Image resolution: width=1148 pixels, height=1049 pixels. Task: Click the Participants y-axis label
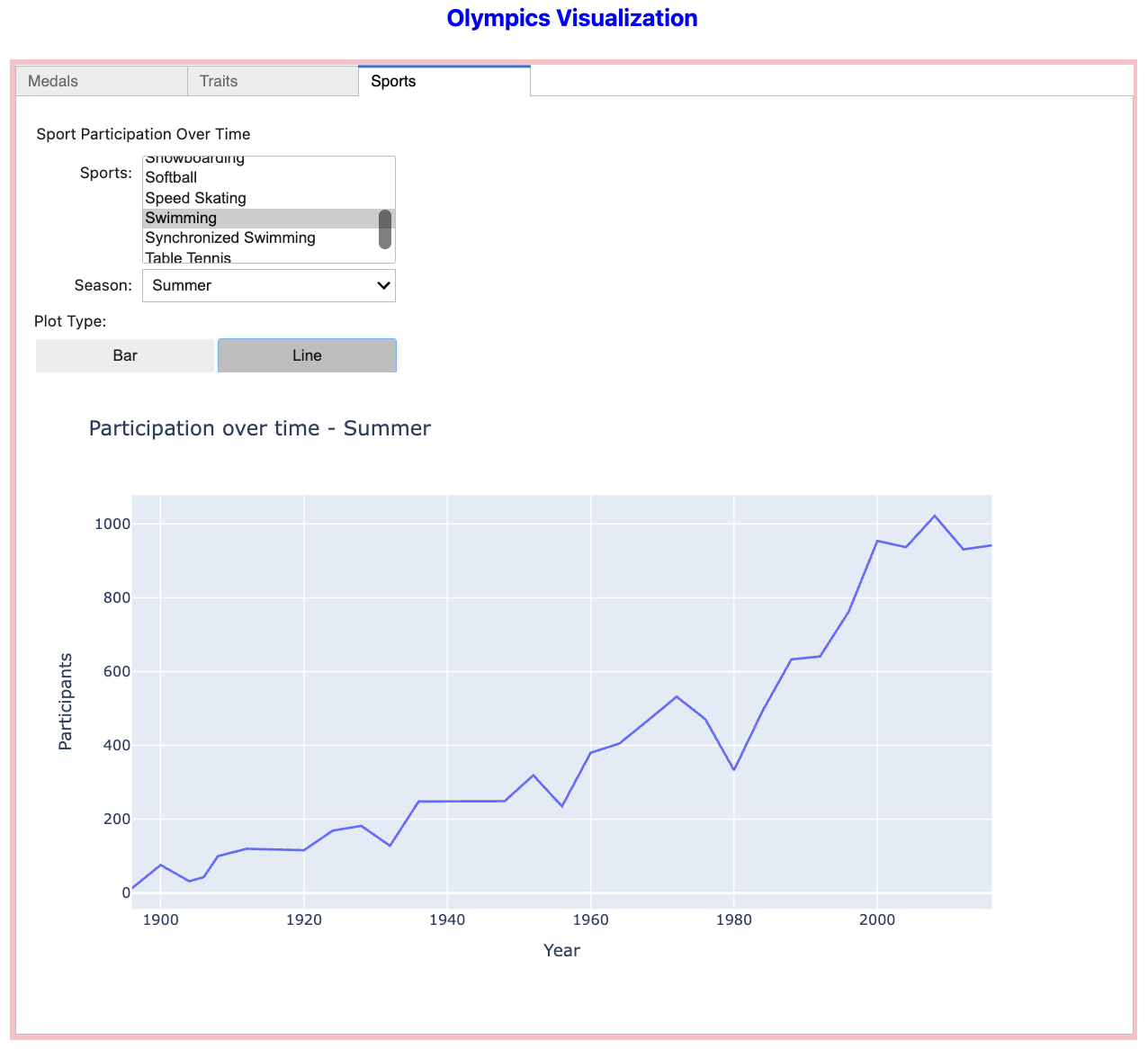(65, 702)
